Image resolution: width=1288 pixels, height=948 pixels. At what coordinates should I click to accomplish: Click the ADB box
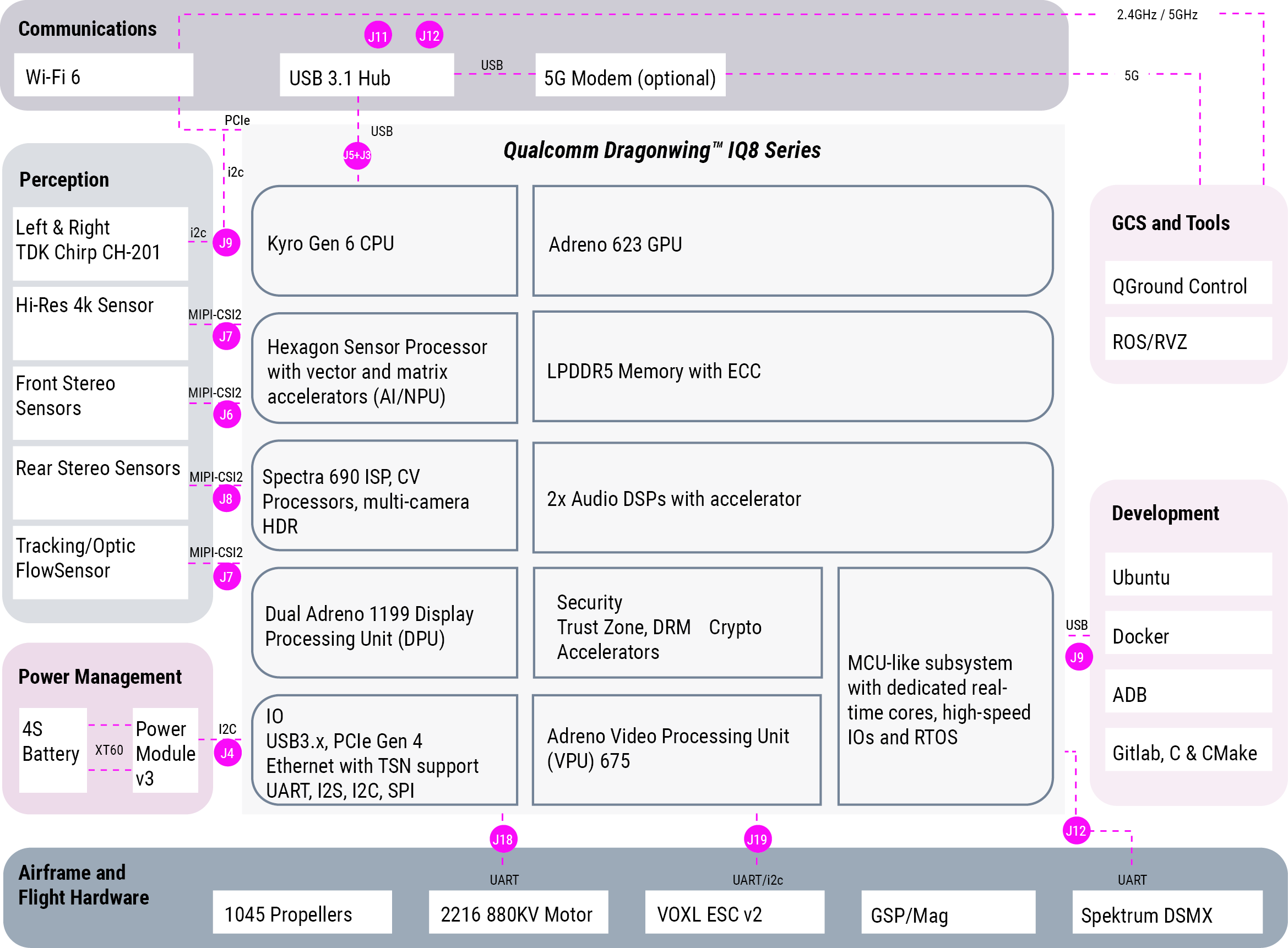pos(1188,691)
